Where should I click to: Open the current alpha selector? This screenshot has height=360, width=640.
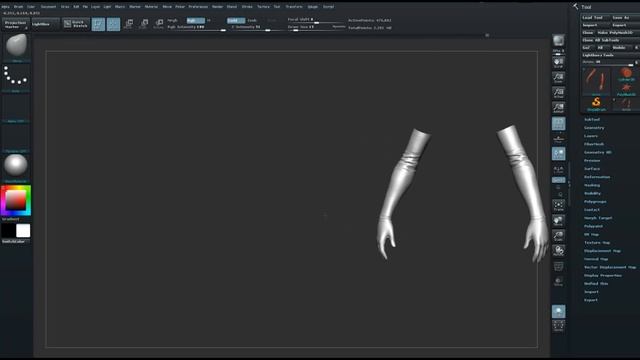coord(16,108)
